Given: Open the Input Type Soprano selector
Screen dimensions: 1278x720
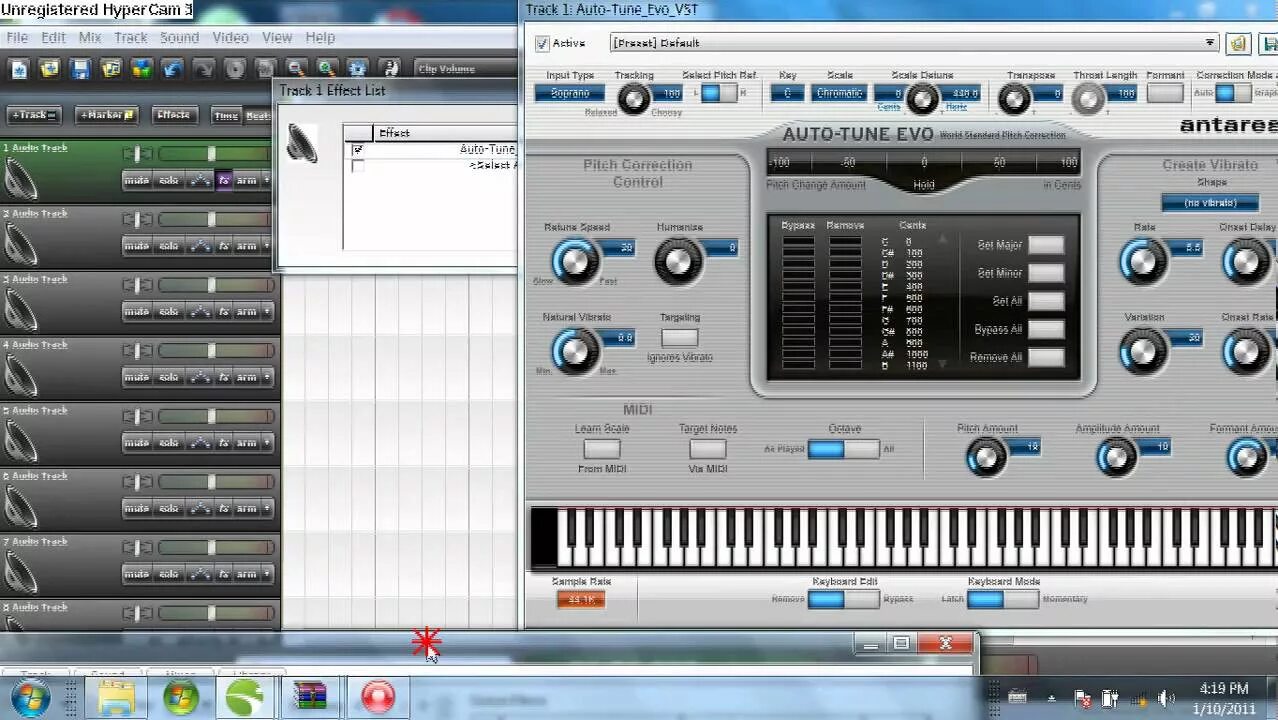Looking at the screenshot, I should (x=569, y=93).
